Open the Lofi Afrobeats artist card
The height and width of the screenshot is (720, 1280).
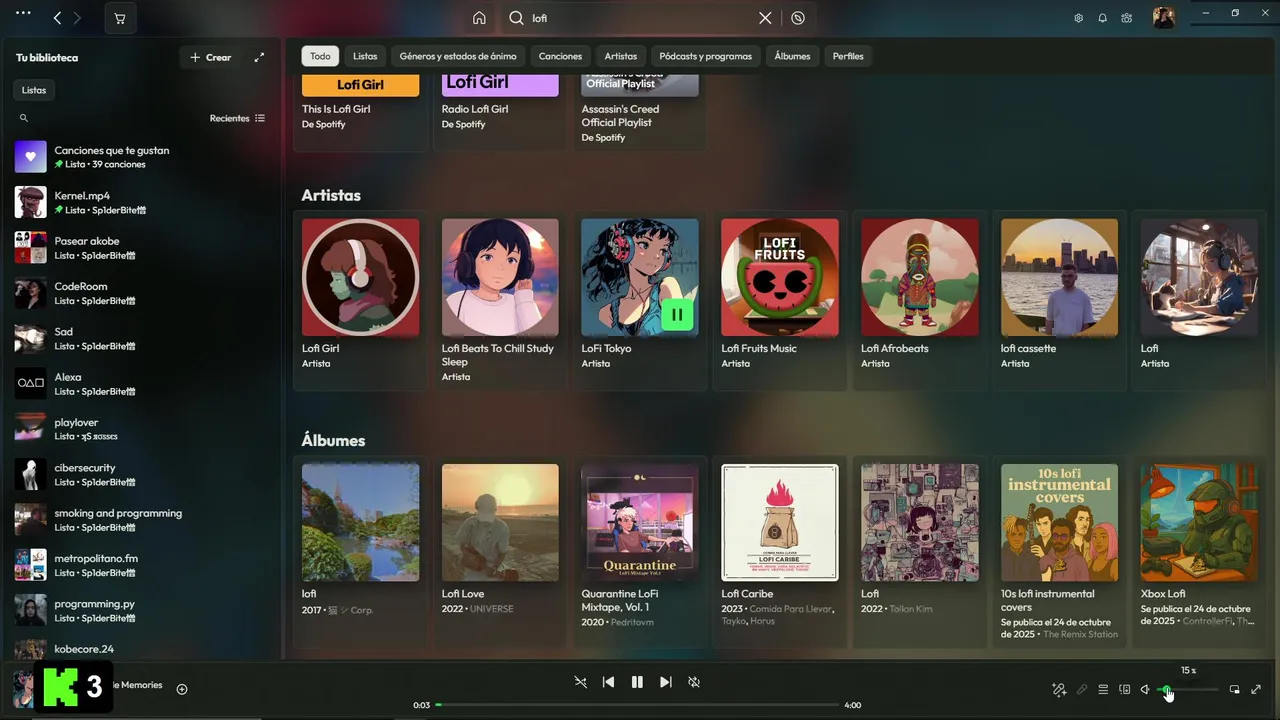(x=920, y=299)
